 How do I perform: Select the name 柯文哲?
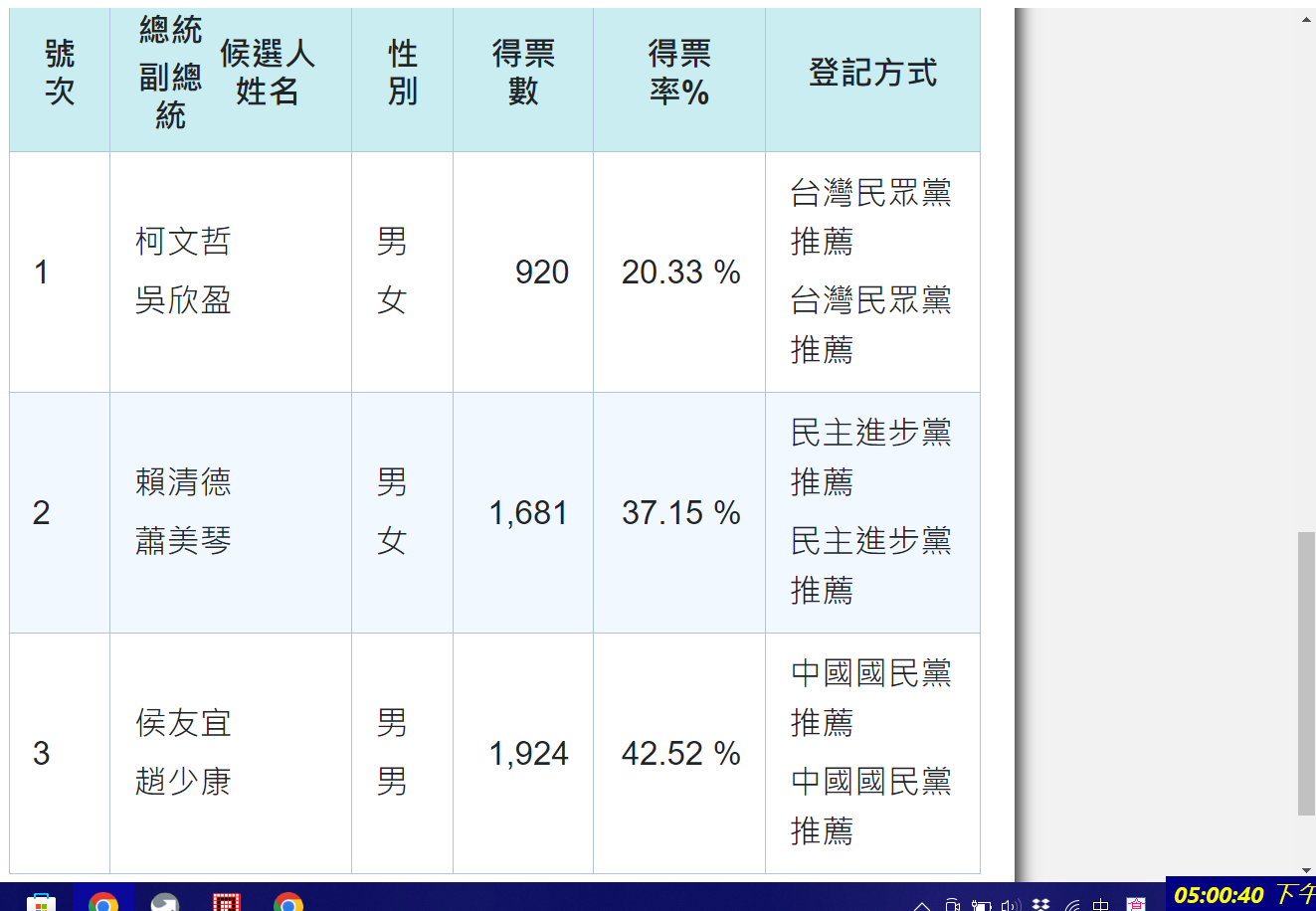183,242
